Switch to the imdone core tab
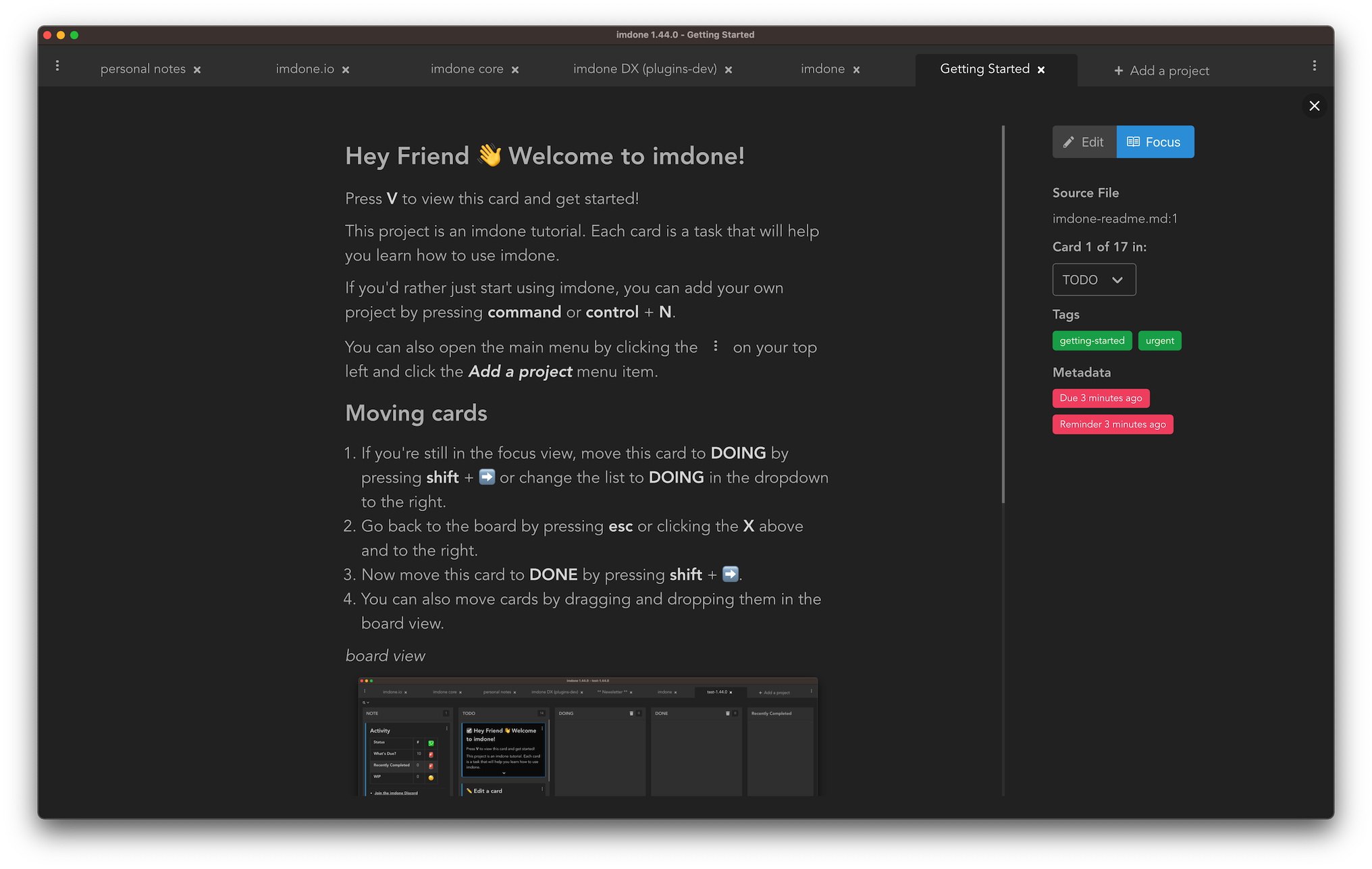The image size is (1372, 869). [x=467, y=69]
